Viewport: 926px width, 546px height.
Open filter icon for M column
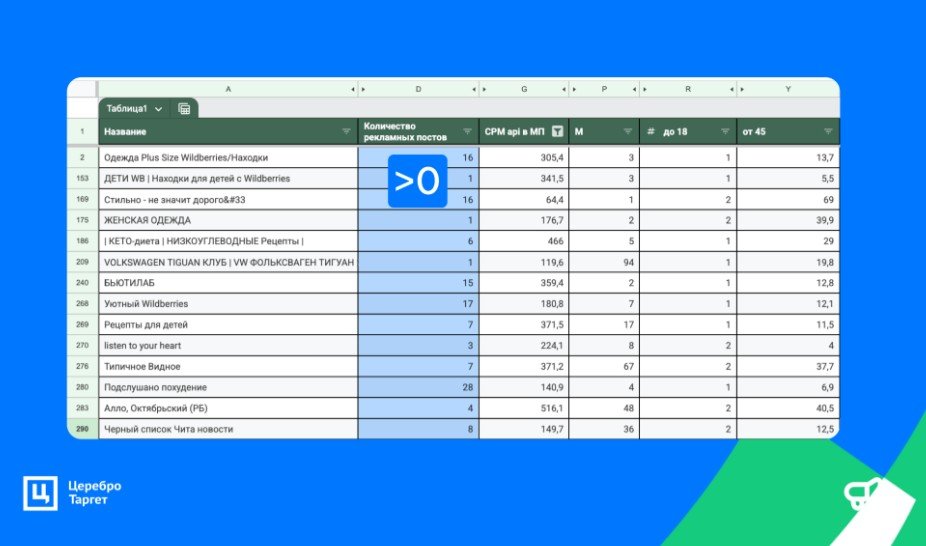[x=628, y=132]
